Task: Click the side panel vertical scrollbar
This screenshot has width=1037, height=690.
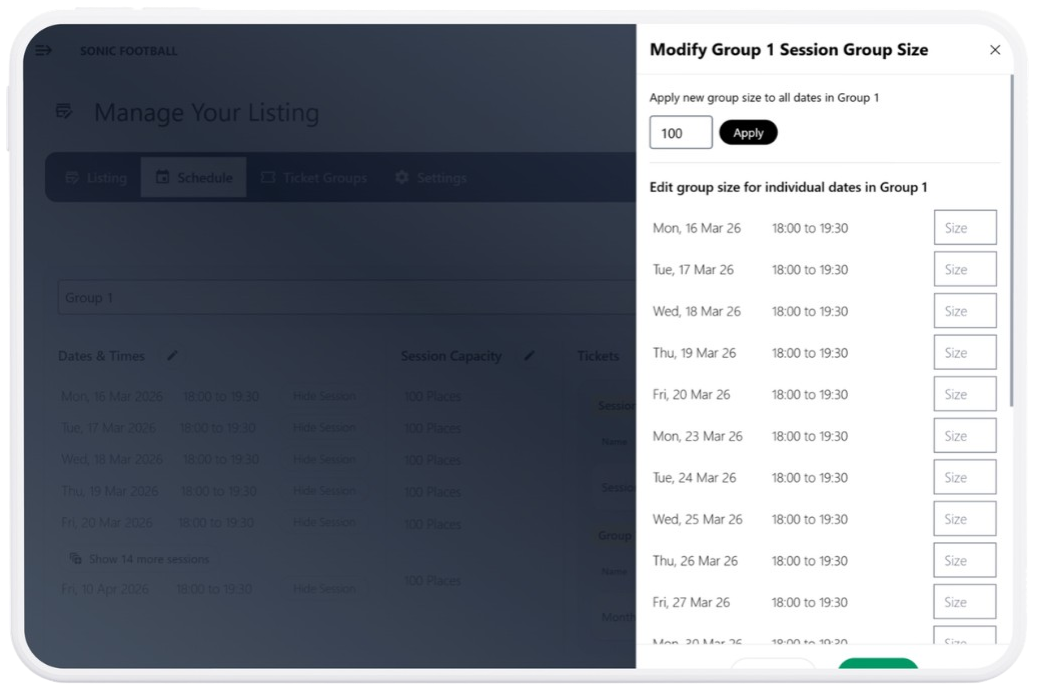Action: pyautogui.click(x=1011, y=240)
